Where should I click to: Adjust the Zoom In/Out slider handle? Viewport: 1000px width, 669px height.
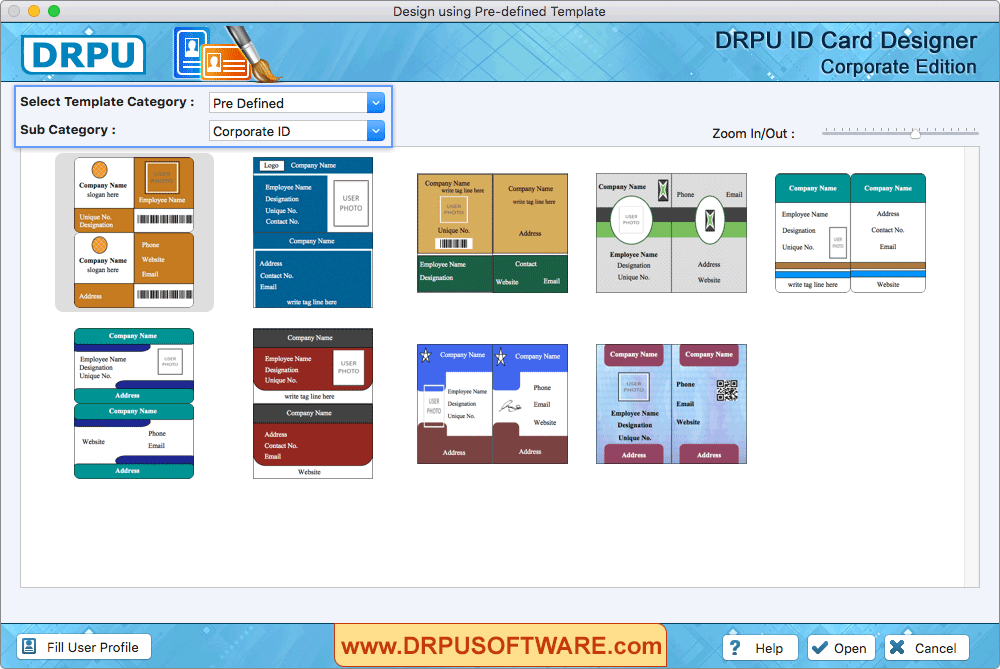(915, 133)
